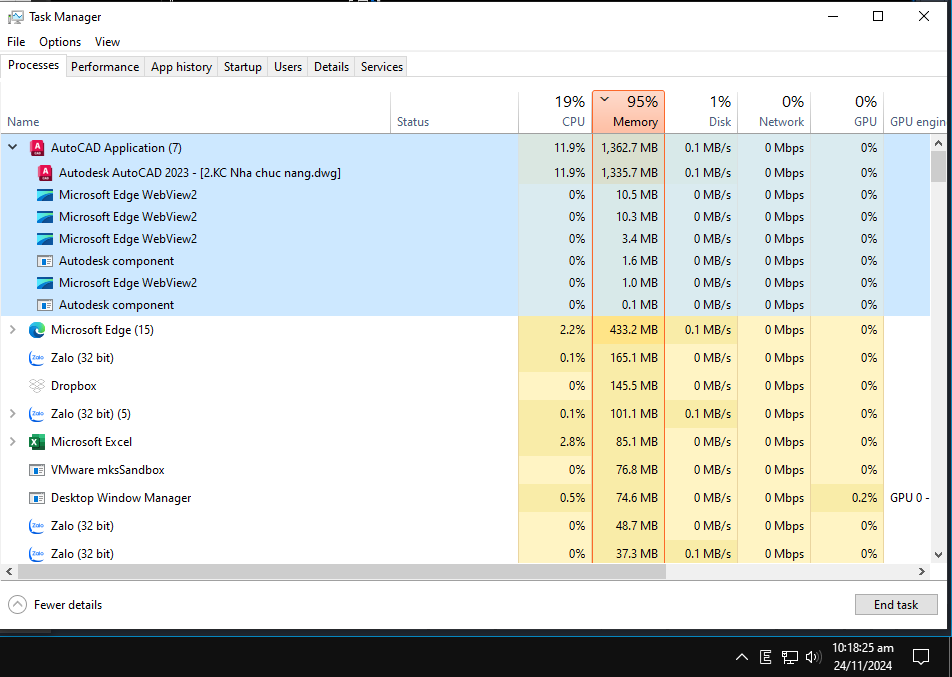The width and height of the screenshot is (952, 677).
Task: Click the AutoCAD Application group icon
Action: [x=37, y=148]
